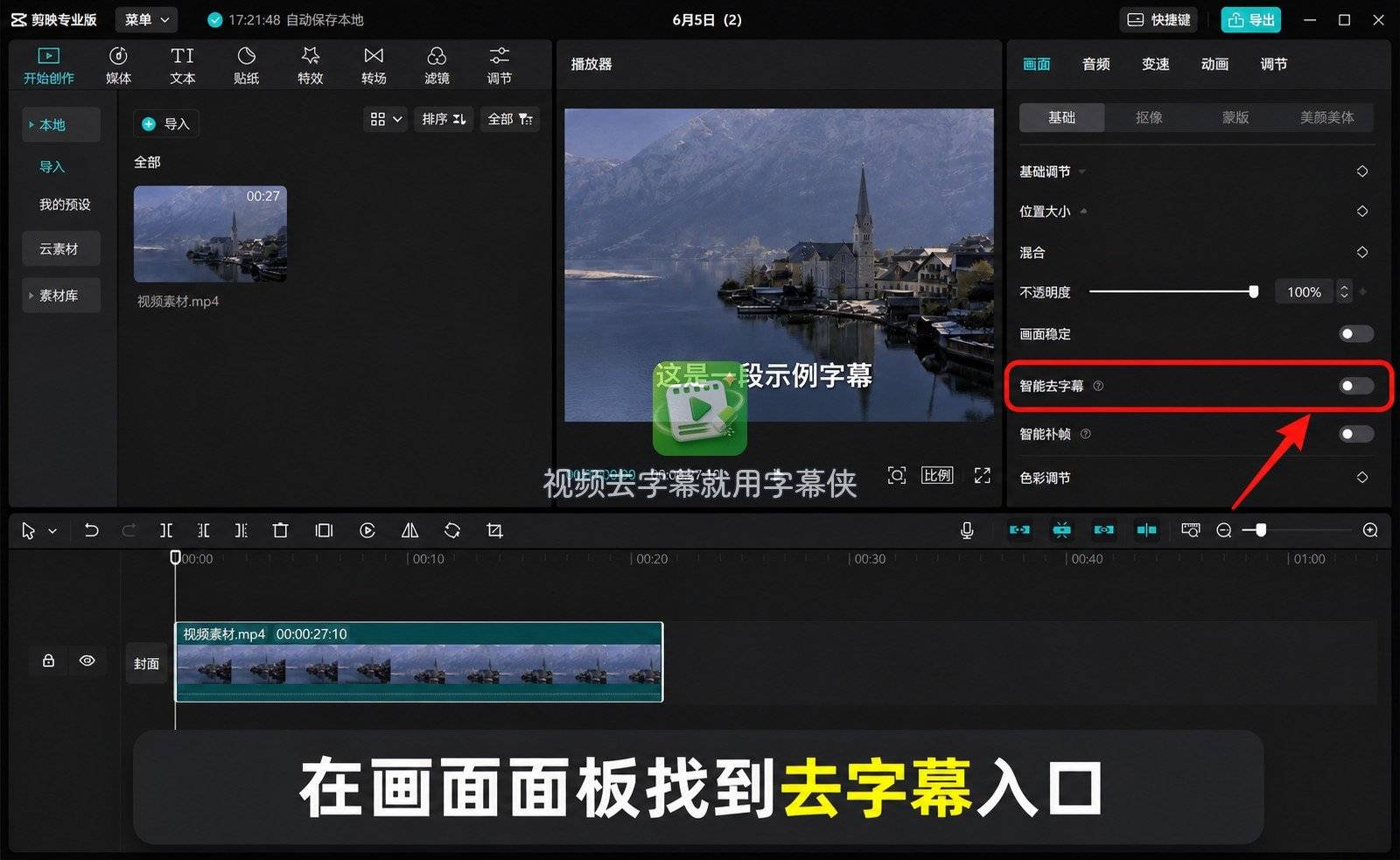
Task: Switch to the 调节 tab in right panel
Action: [1273, 64]
